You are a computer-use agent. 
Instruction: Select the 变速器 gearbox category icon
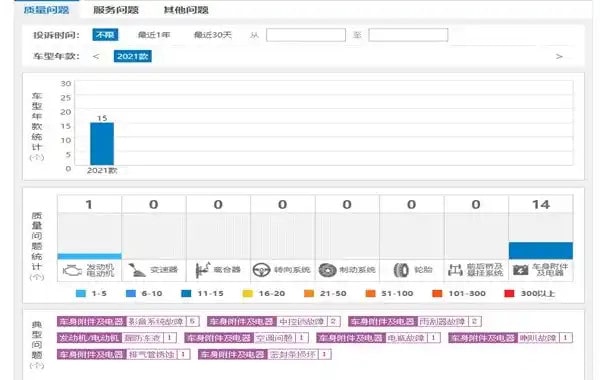pyautogui.click(x=137, y=270)
